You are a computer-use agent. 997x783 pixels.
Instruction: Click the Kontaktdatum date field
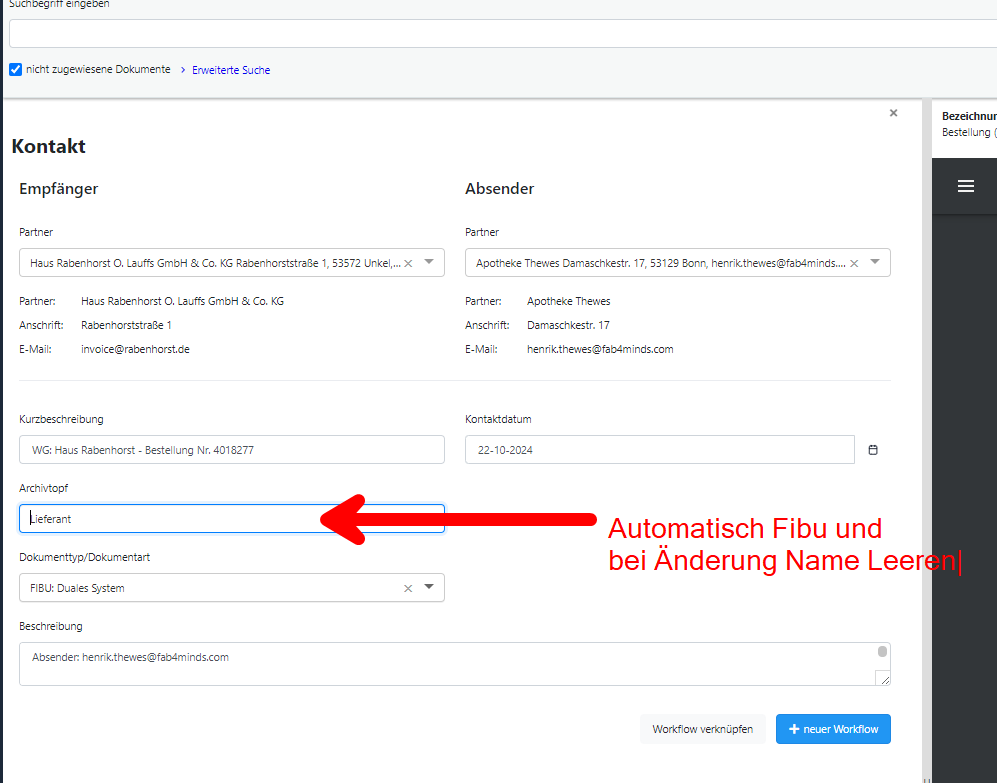tap(659, 450)
